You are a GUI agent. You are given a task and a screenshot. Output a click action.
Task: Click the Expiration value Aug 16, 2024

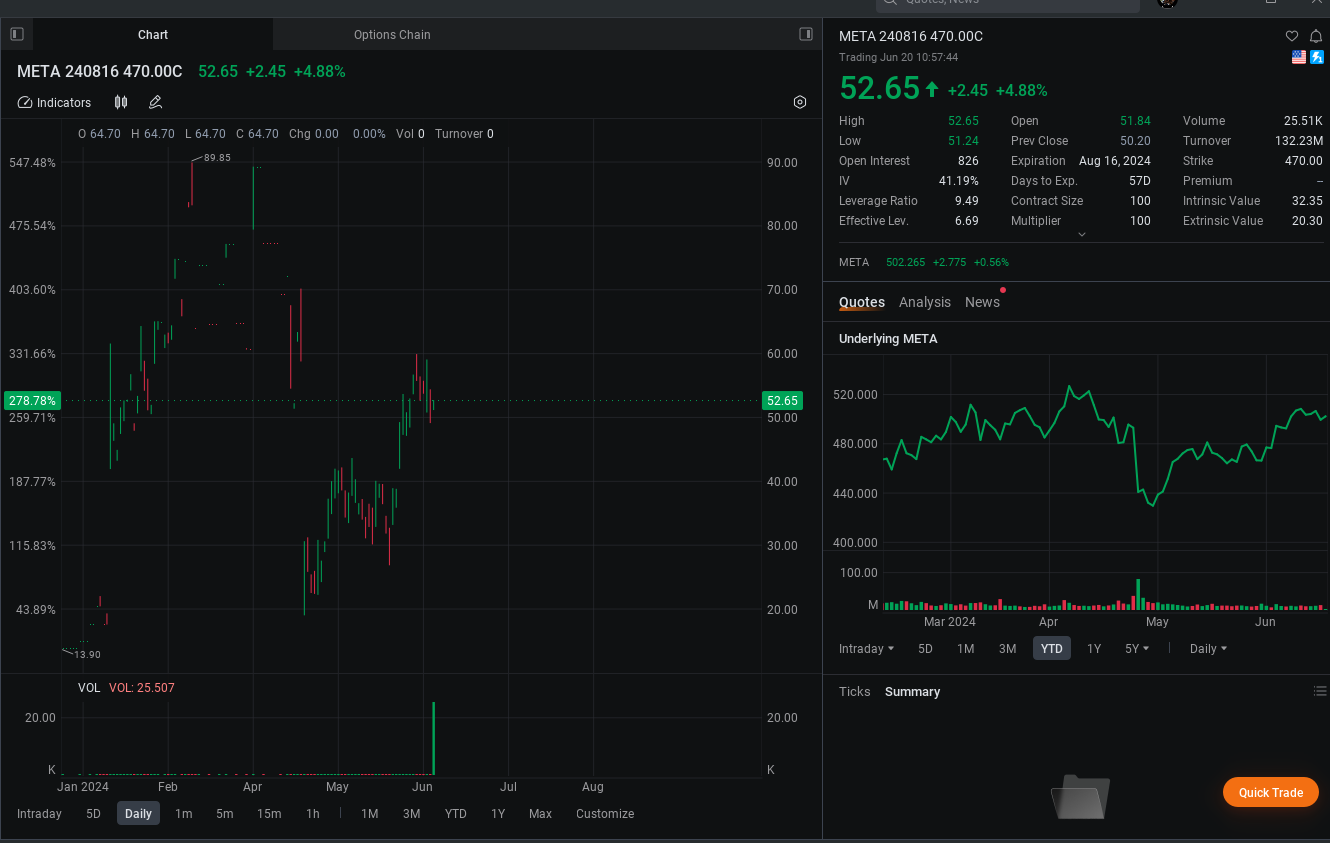coord(1115,161)
